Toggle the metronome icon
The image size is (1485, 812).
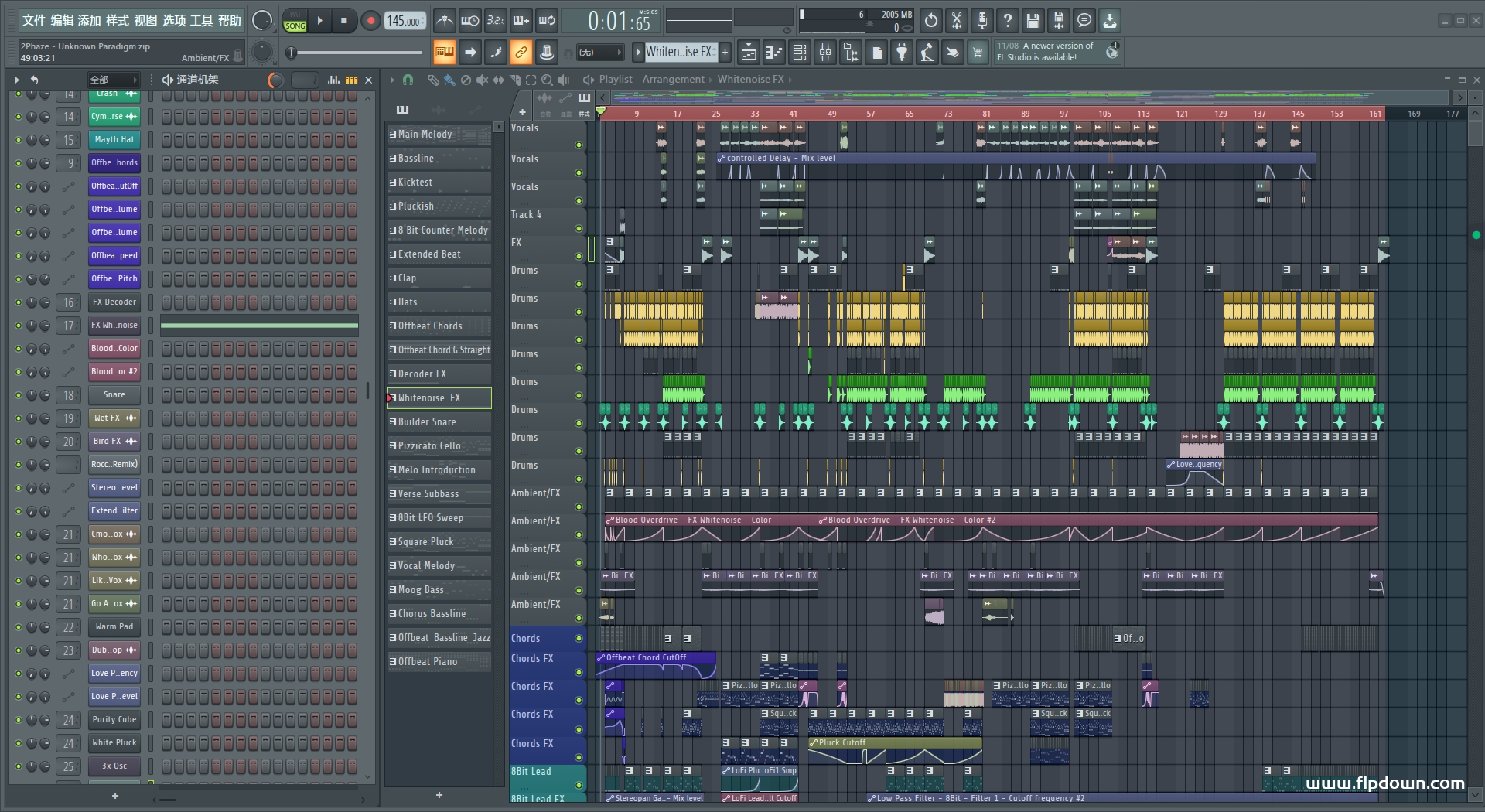(444, 21)
